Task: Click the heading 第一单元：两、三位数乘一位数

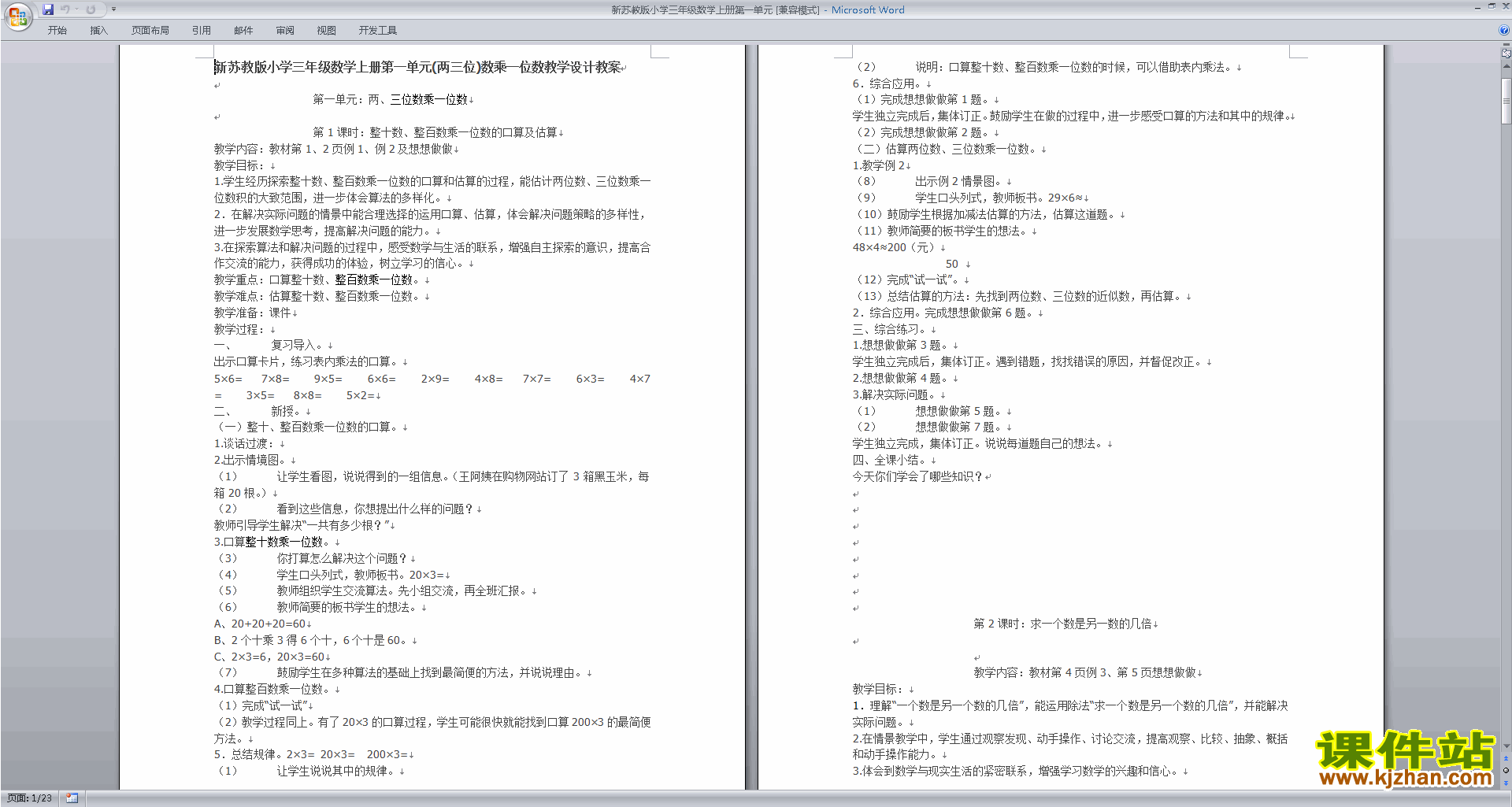Action: tap(391, 100)
